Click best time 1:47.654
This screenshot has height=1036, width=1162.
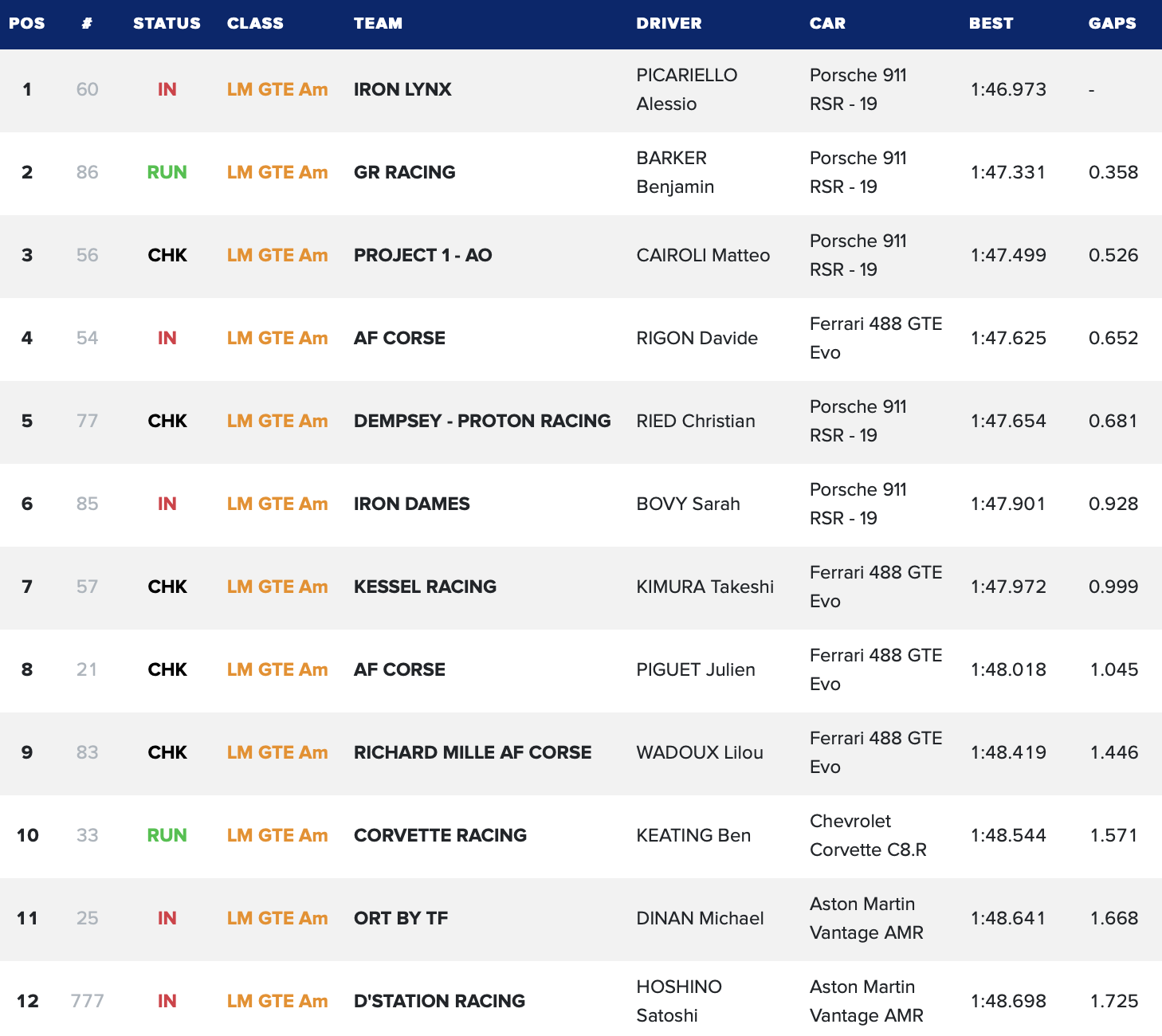click(x=1008, y=421)
